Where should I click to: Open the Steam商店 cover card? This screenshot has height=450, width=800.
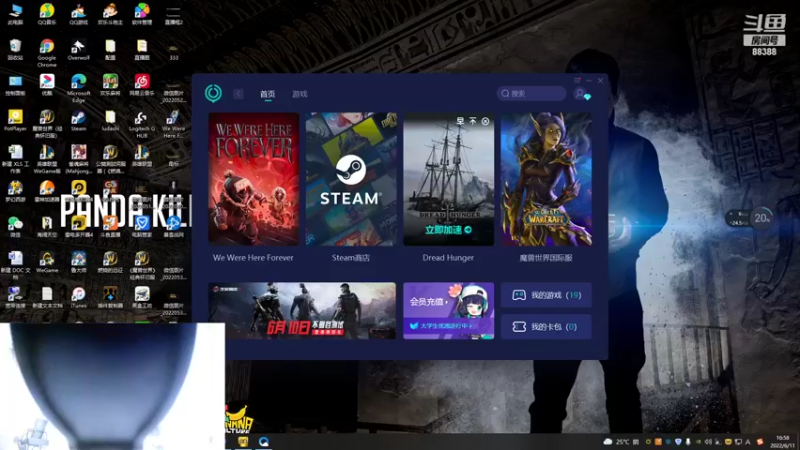pyautogui.click(x=351, y=179)
